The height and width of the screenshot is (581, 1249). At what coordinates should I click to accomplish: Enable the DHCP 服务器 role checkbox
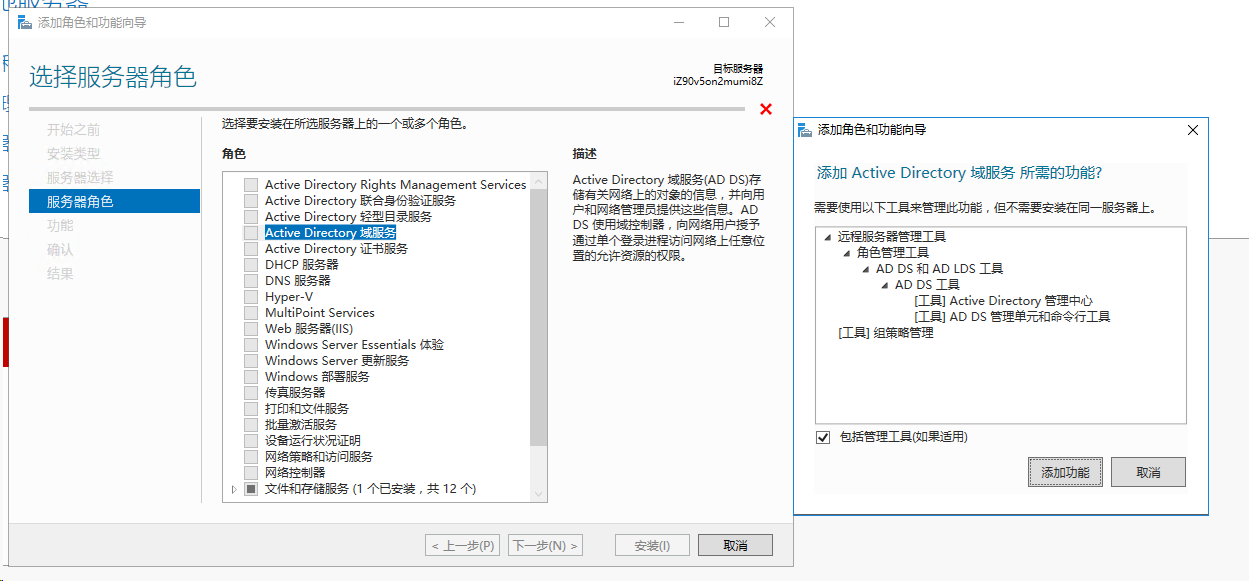(251, 265)
